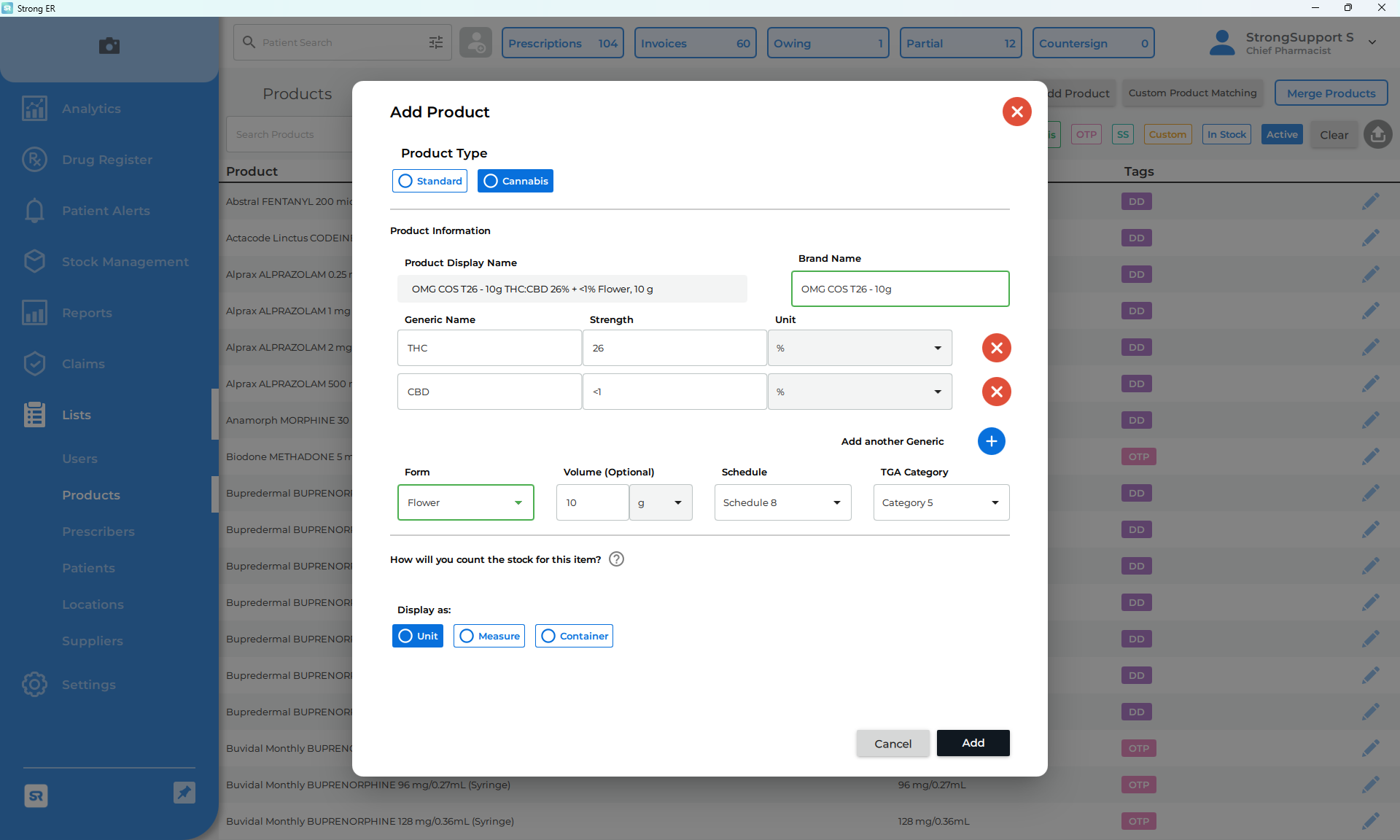The image size is (1400, 840).
Task: Click the Brand Name input field
Action: pos(900,289)
